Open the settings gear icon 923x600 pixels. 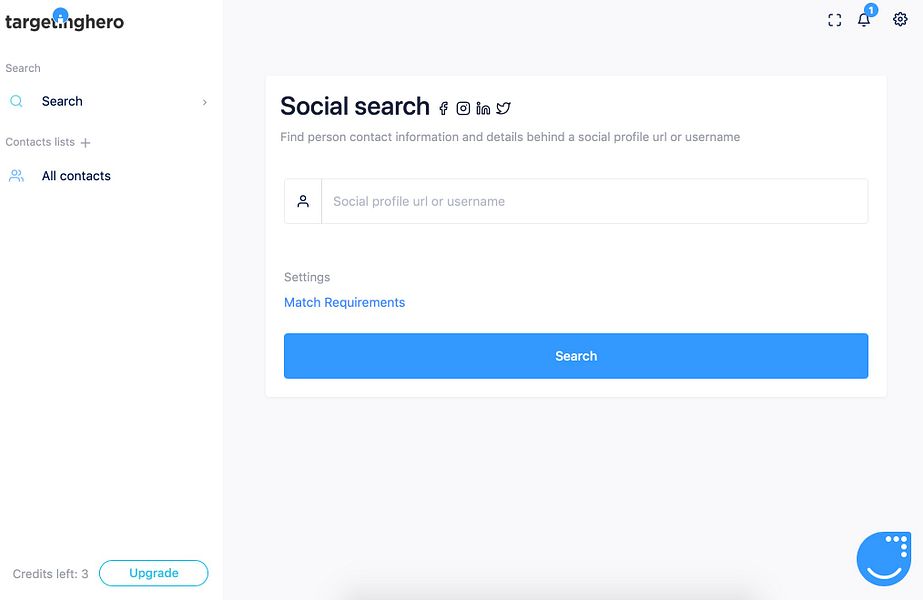pyautogui.click(x=900, y=20)
